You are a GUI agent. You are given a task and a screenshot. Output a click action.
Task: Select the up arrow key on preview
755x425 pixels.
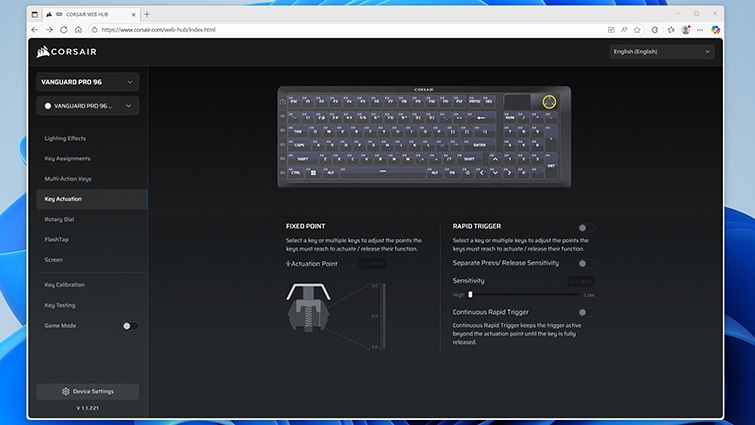pyautogui.click(x=495, y=159)
